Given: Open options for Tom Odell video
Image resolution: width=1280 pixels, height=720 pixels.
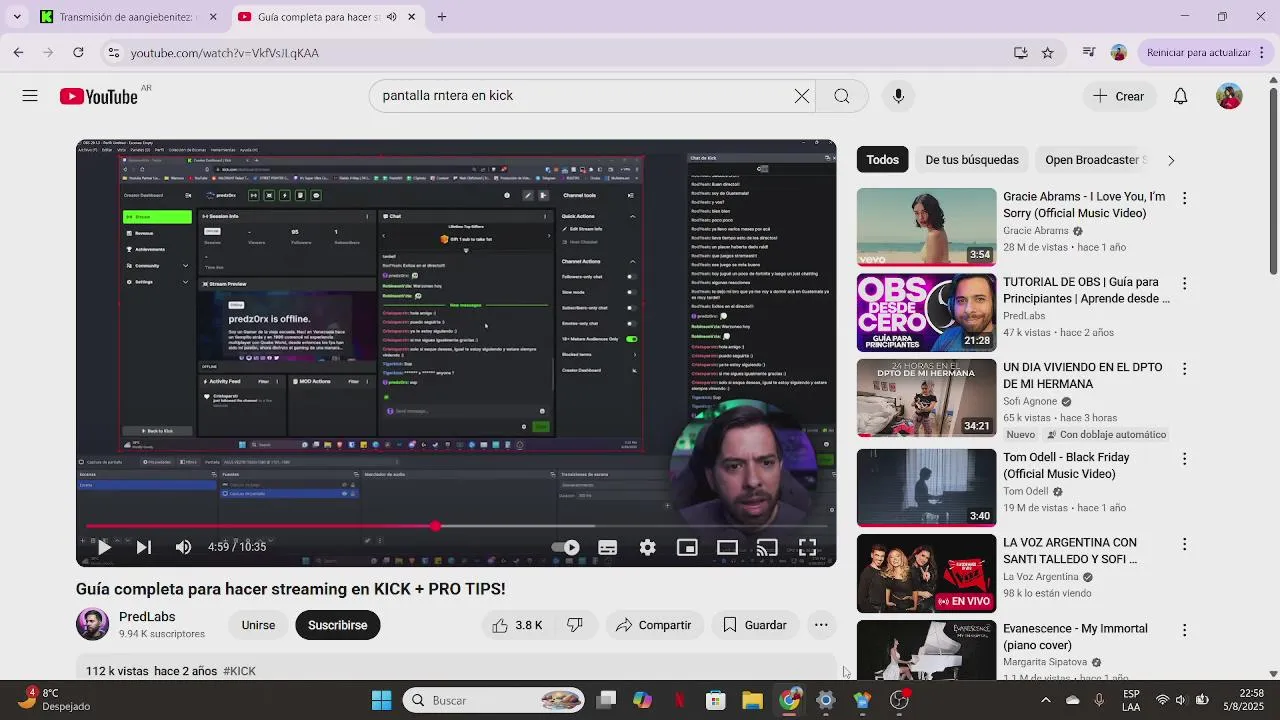Looking at the screenshot, I should point(1184,459).
